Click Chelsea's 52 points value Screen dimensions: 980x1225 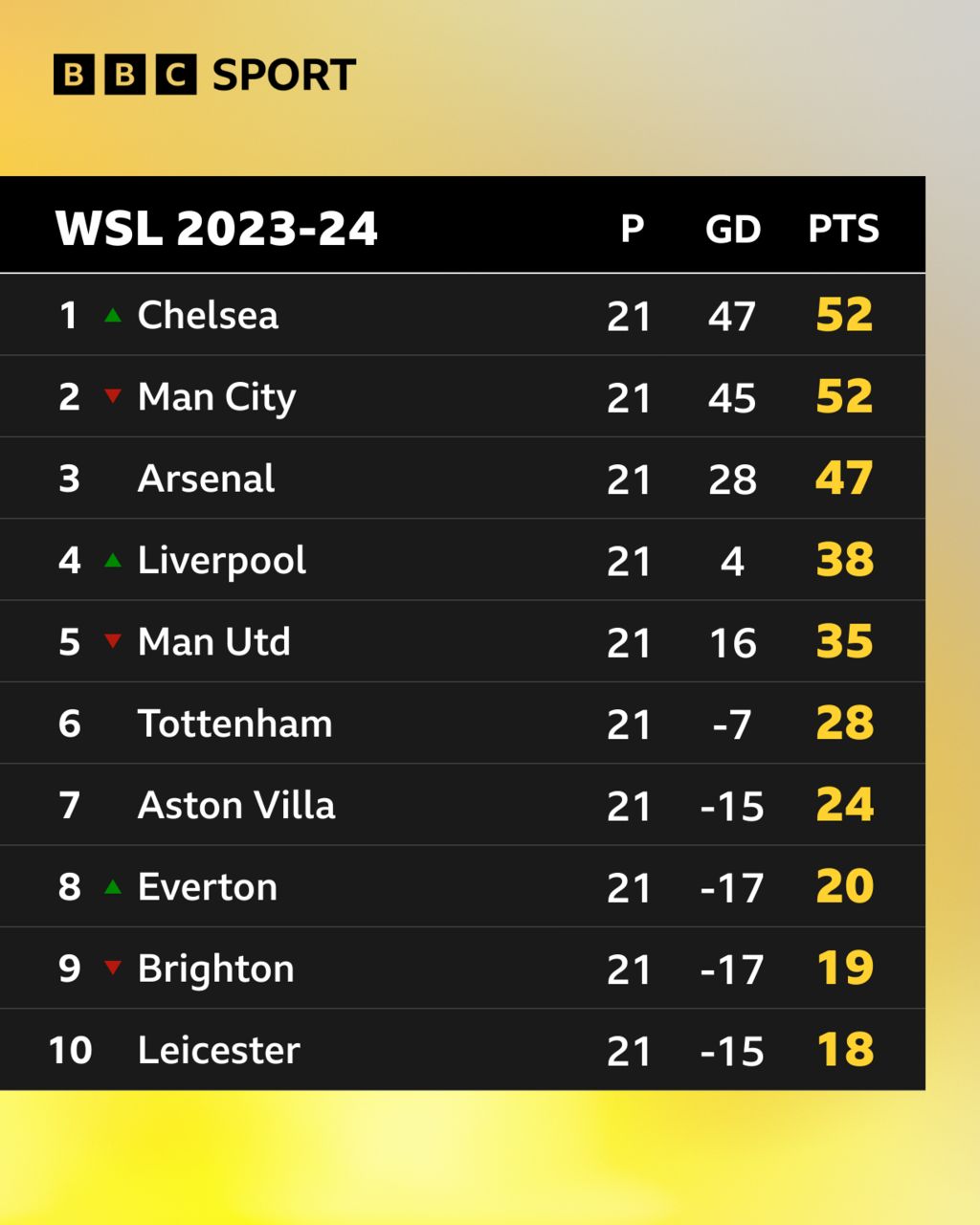[x=844, y=315]
